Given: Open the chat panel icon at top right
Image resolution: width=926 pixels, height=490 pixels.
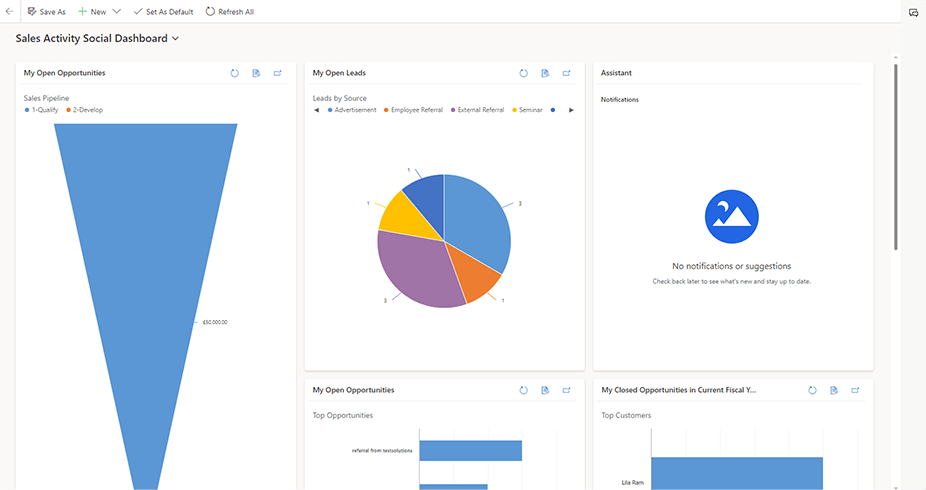Looking at the screenshot, I should 913,12.
